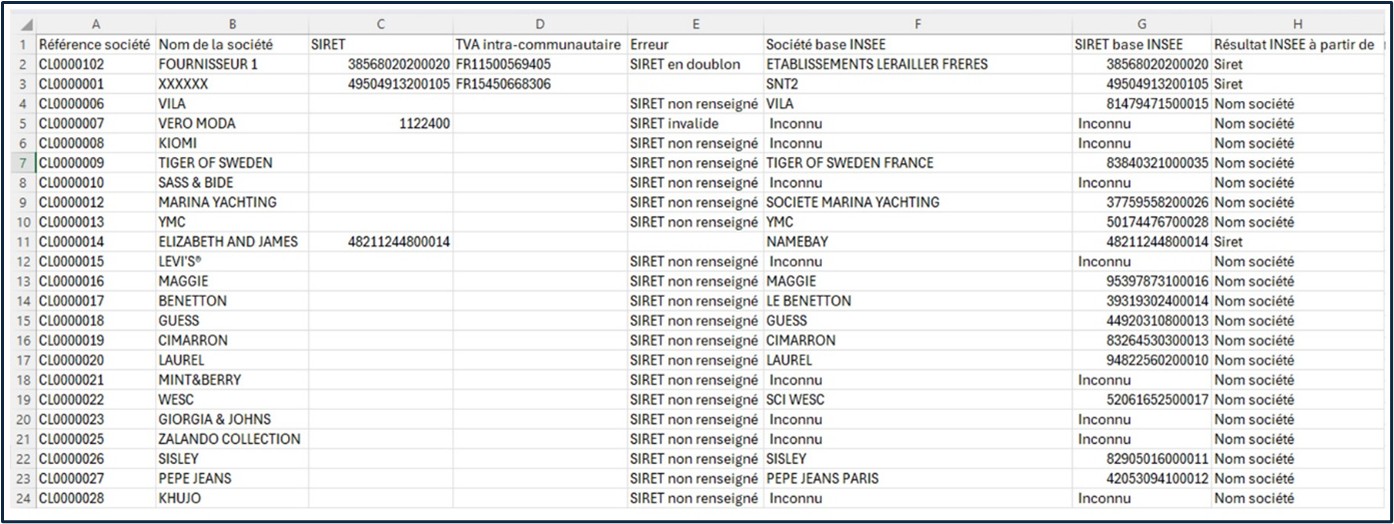Select the column F header
1394x524 pixels.
pos(917,25)
